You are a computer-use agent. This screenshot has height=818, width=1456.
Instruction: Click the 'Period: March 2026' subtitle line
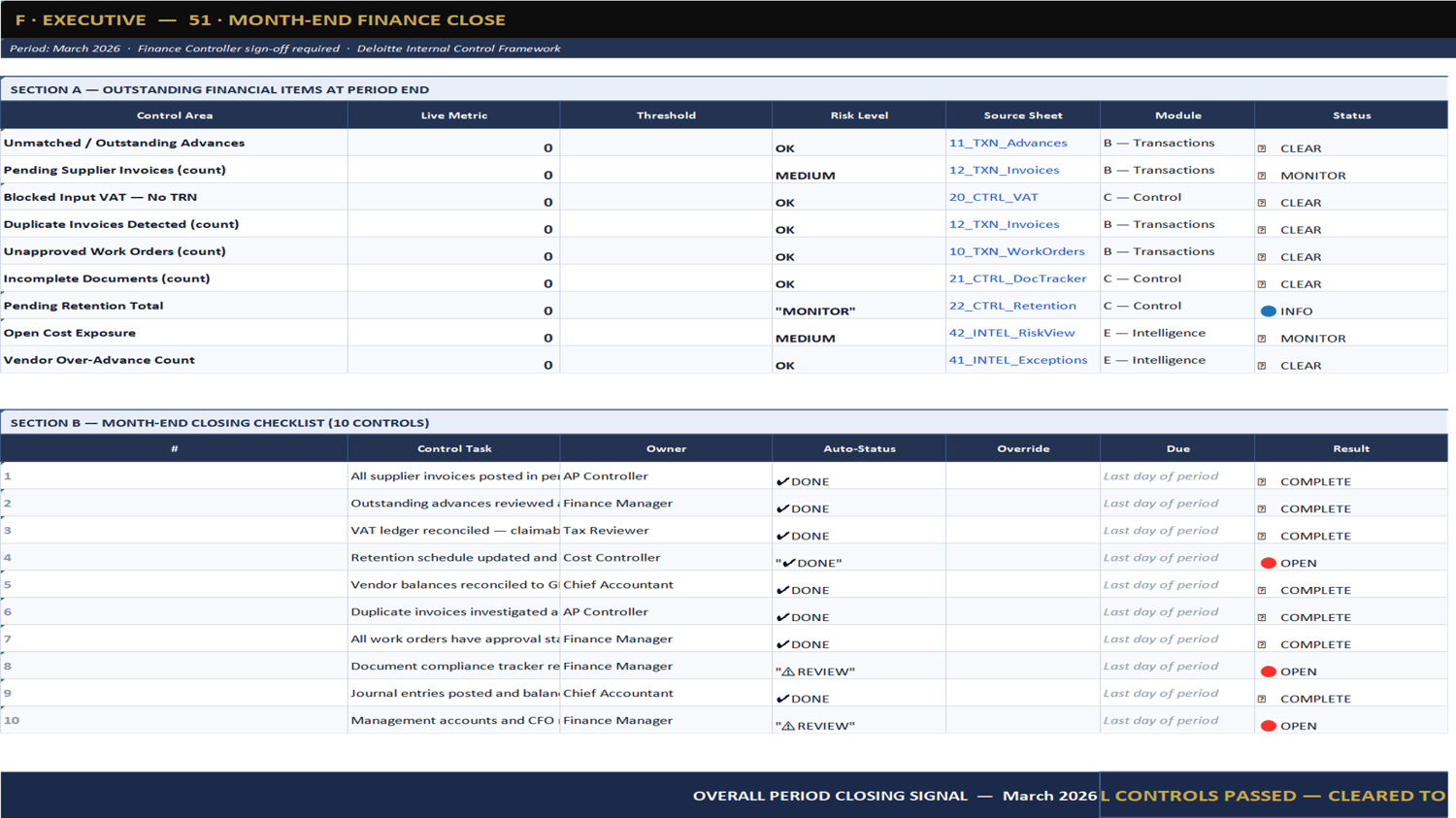pyautogui.click(x=284, y=49)
